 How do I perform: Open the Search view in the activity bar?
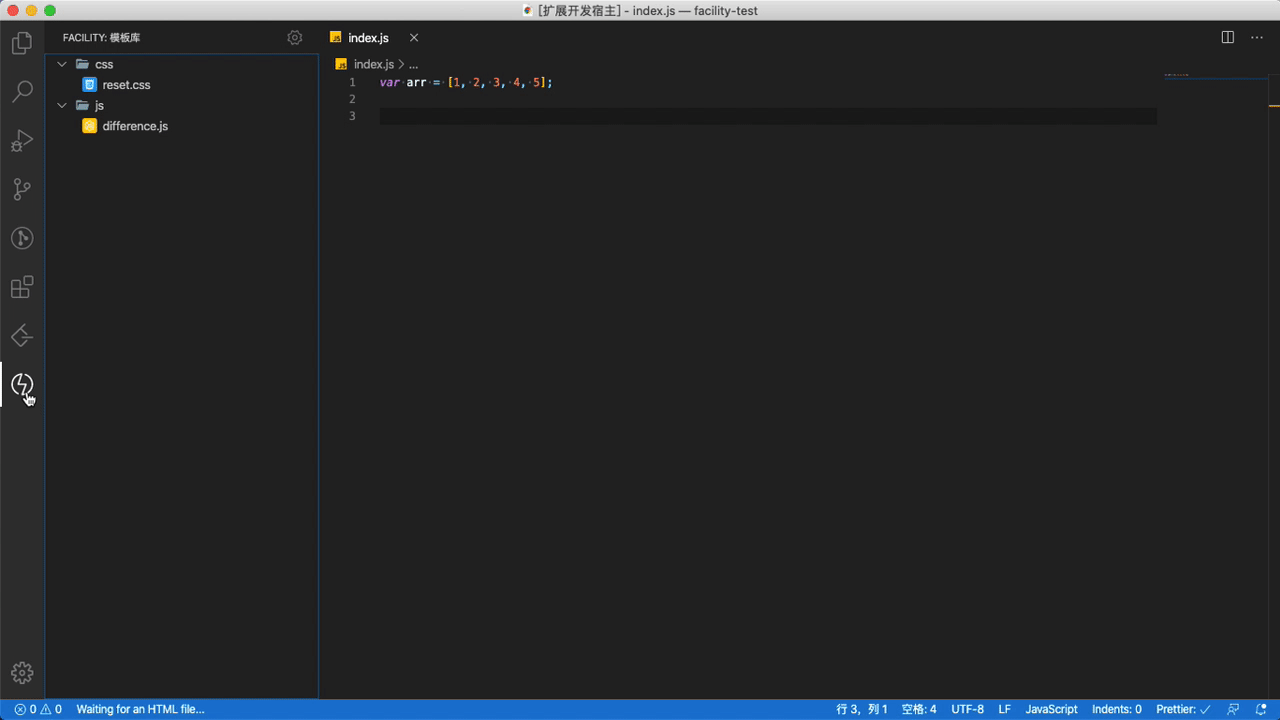pyautogui.click(x=22, y=92)
